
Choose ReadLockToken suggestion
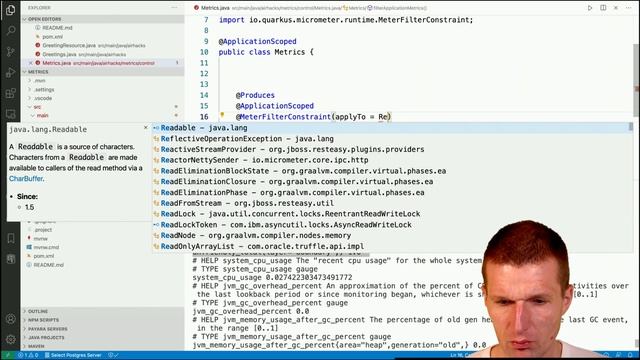point(392,225)
